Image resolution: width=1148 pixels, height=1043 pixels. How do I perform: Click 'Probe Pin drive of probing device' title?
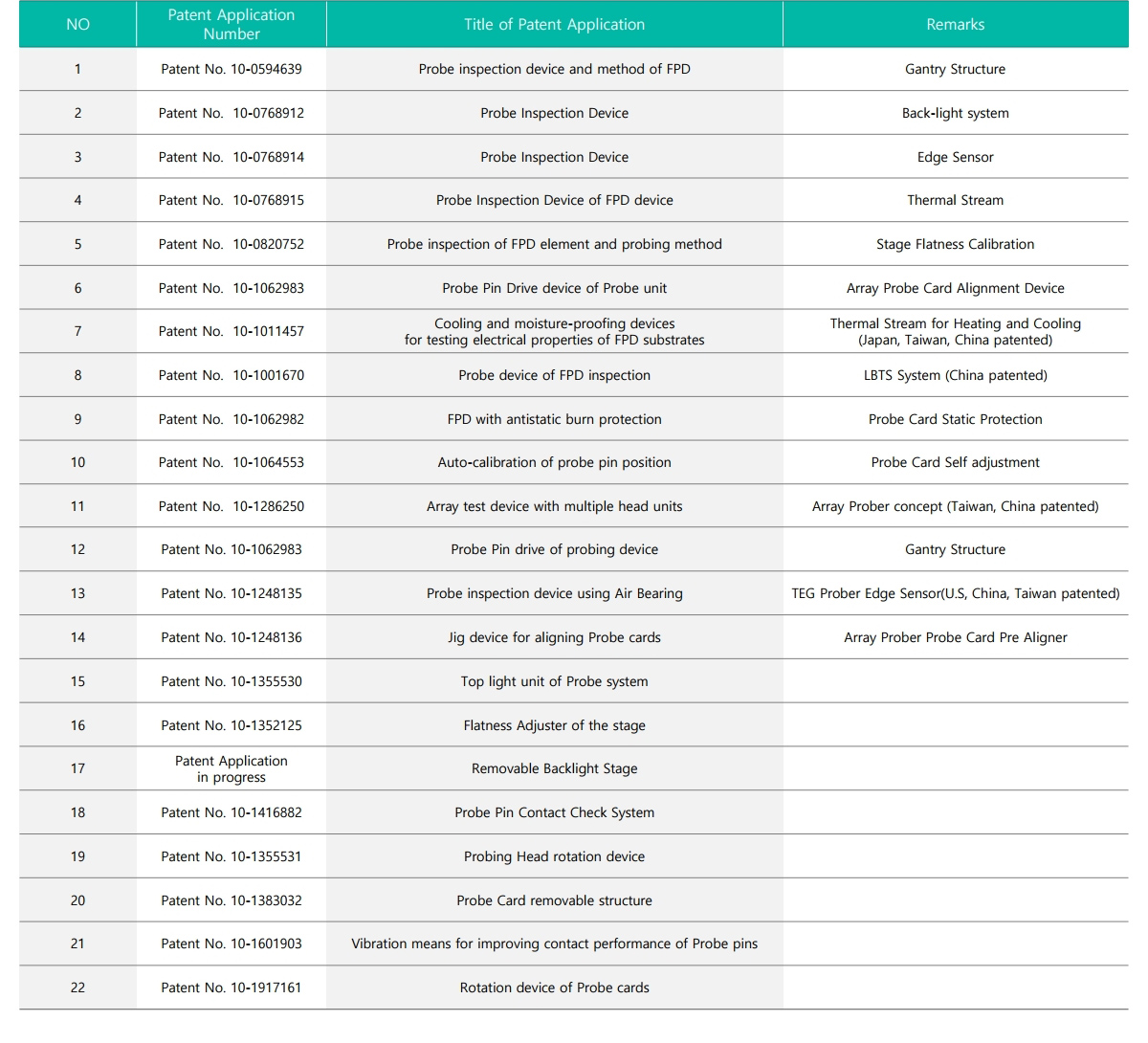point(554,549)
